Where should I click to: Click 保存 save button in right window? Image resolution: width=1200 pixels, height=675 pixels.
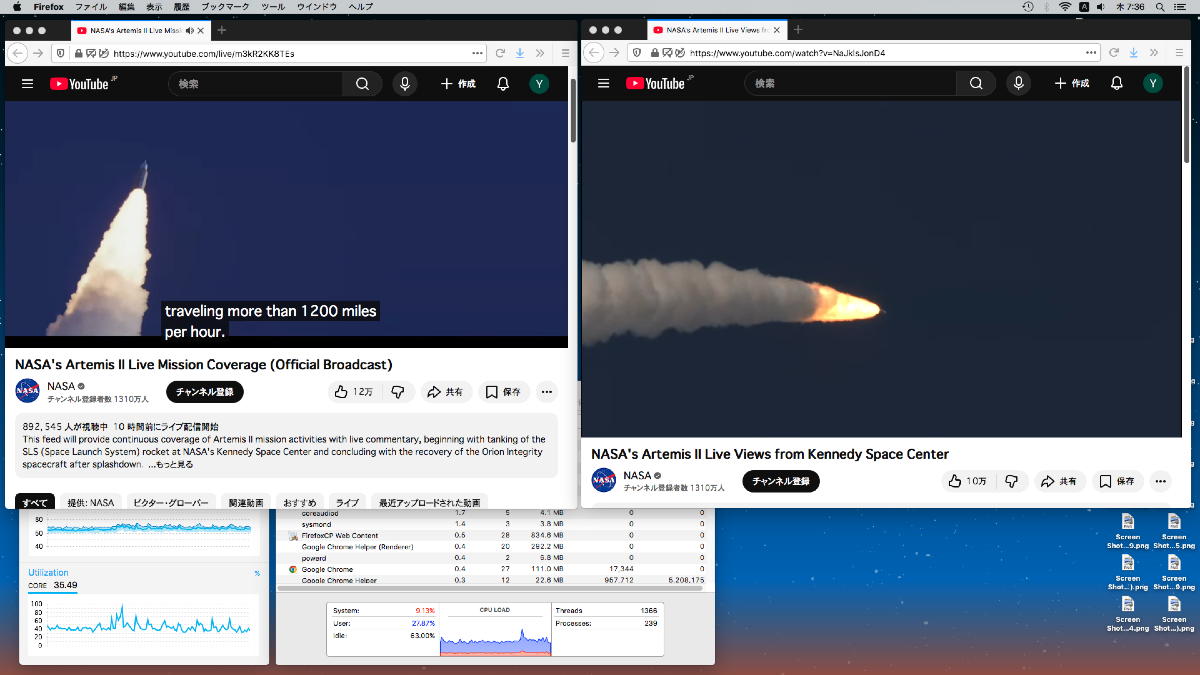[1117, 481]
